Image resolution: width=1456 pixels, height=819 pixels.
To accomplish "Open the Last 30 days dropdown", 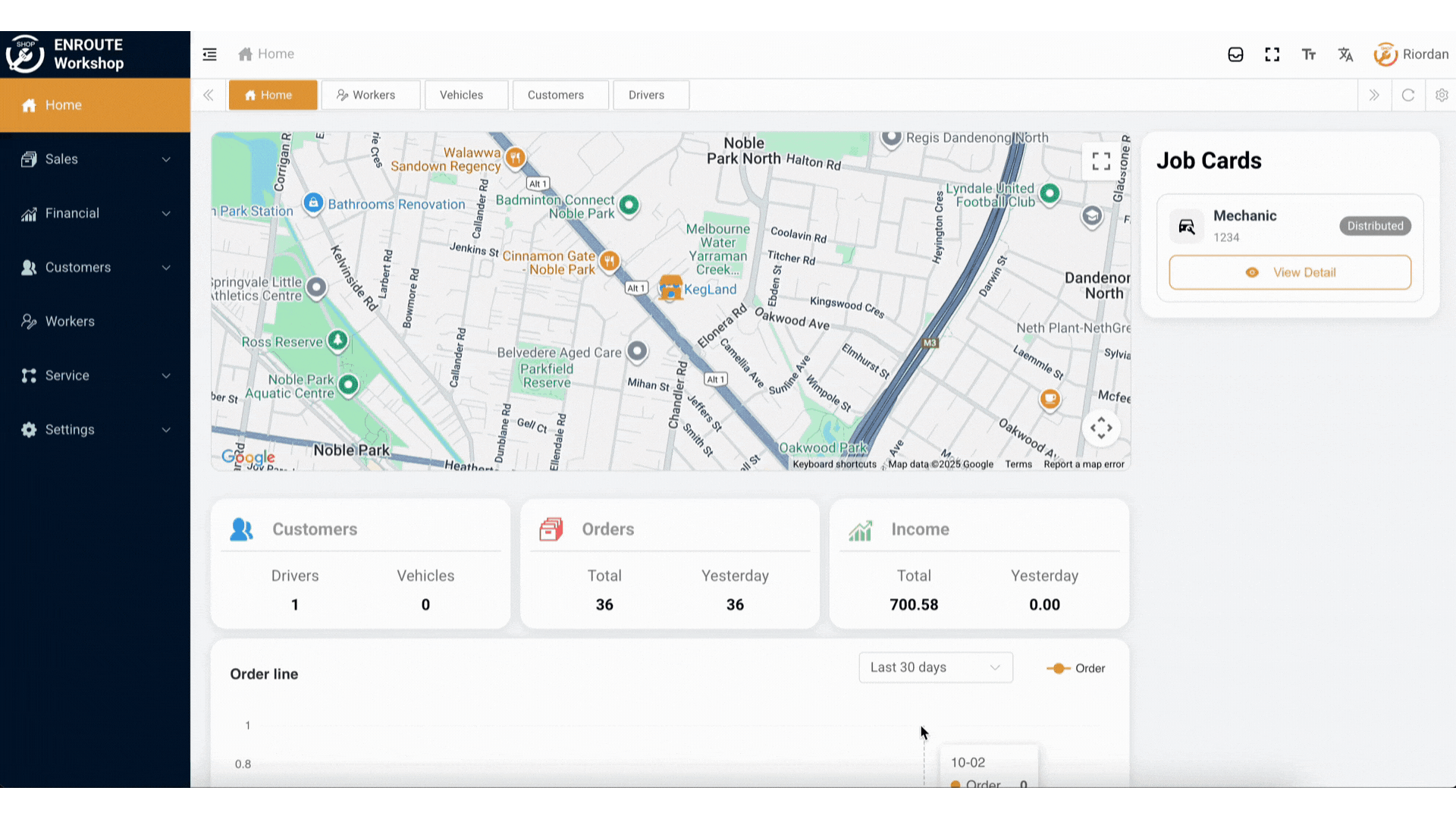I will pyautogui.click(x=935, y=667).
